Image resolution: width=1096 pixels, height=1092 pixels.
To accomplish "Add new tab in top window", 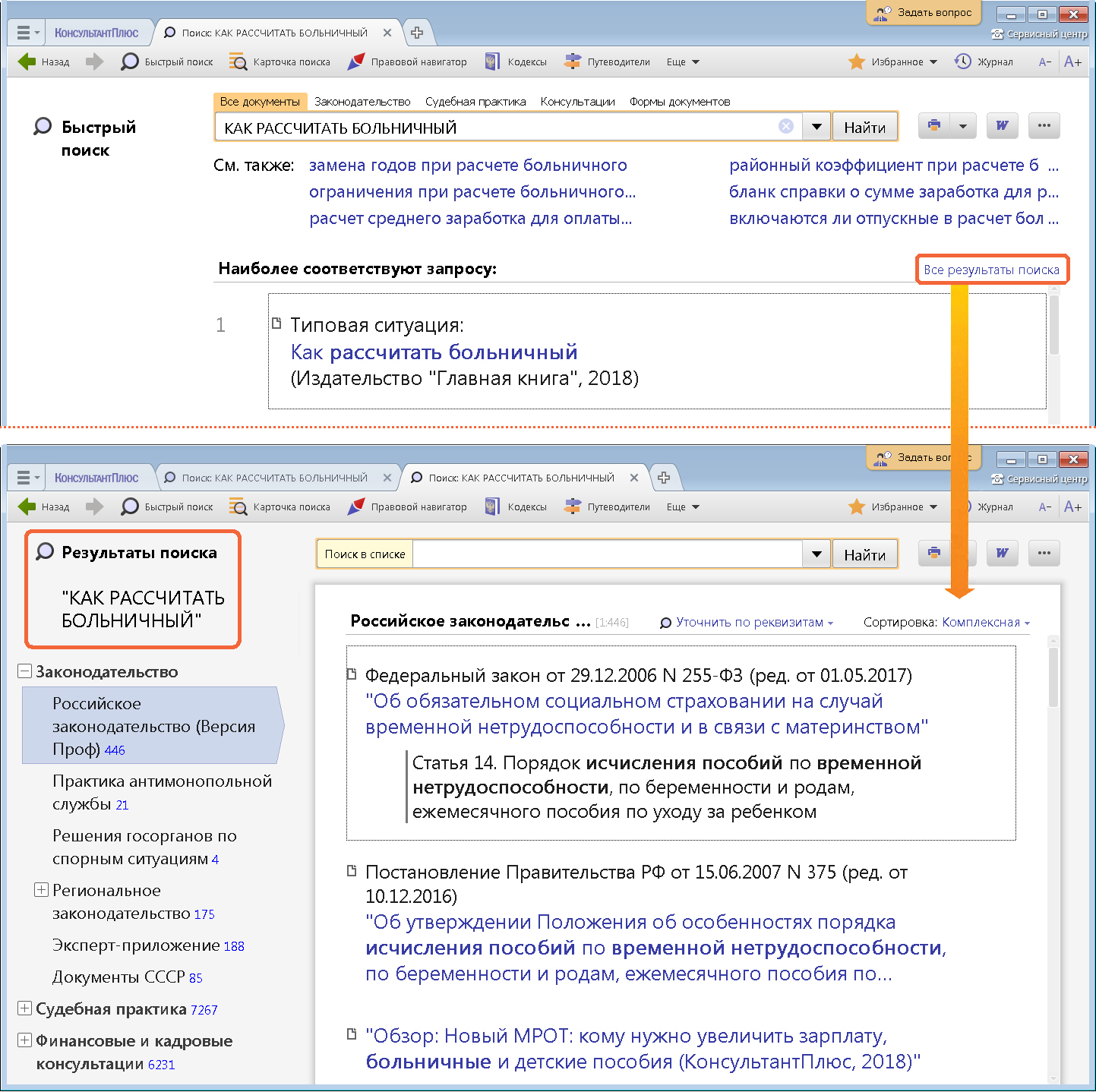I will (417, 33).
